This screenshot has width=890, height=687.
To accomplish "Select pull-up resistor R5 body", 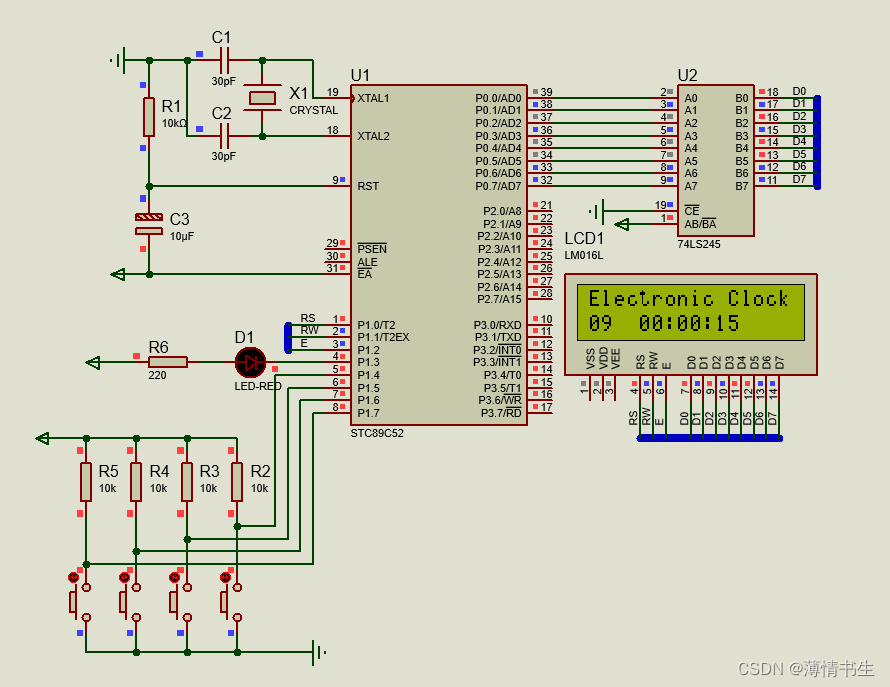I will tap(86, 481).
